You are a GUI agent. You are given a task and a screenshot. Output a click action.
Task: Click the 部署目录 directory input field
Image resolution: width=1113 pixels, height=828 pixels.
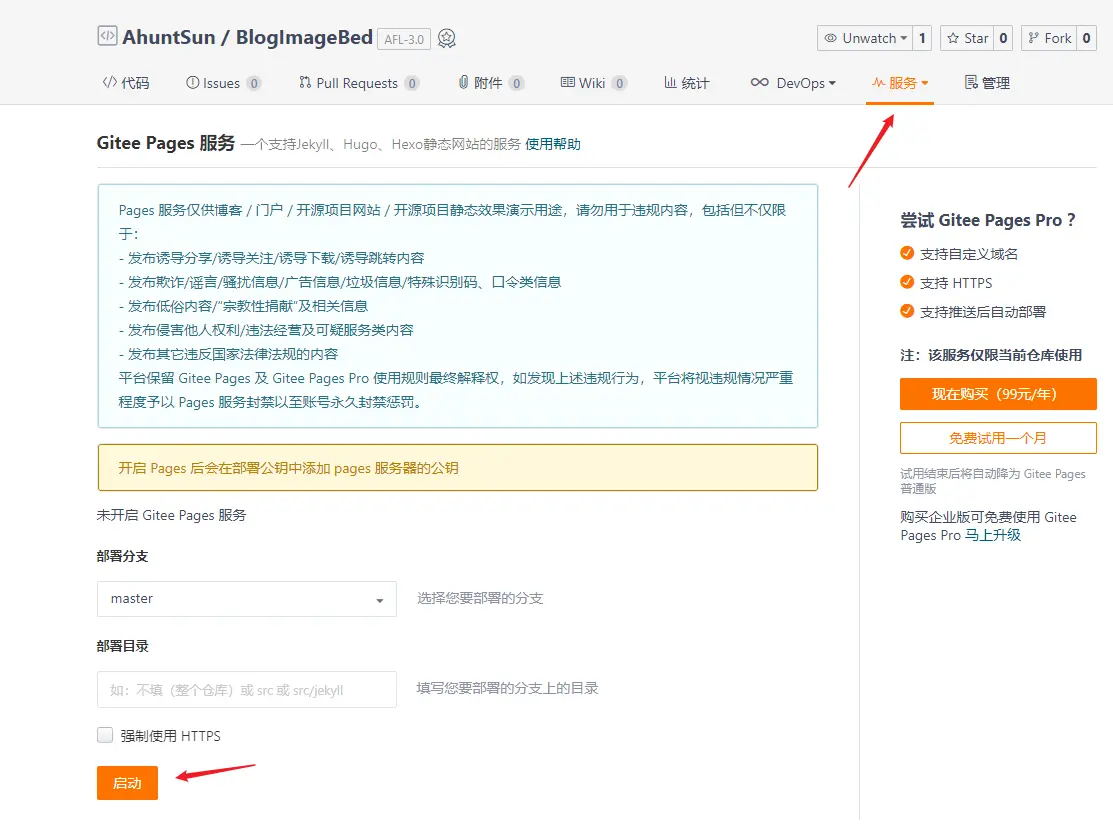(x=247, y=690)
